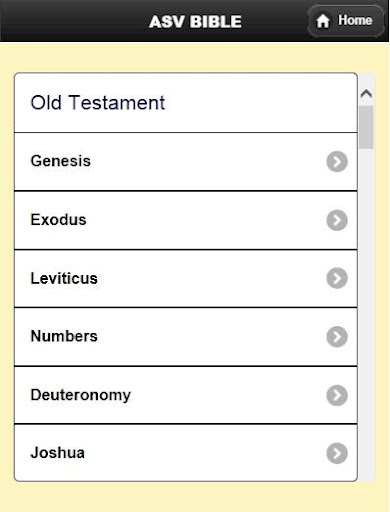Screen dimensions: 390x512
Task: Click the arrow icon next to Exodus
Action: pyautogui.click(x=337, y=220)
